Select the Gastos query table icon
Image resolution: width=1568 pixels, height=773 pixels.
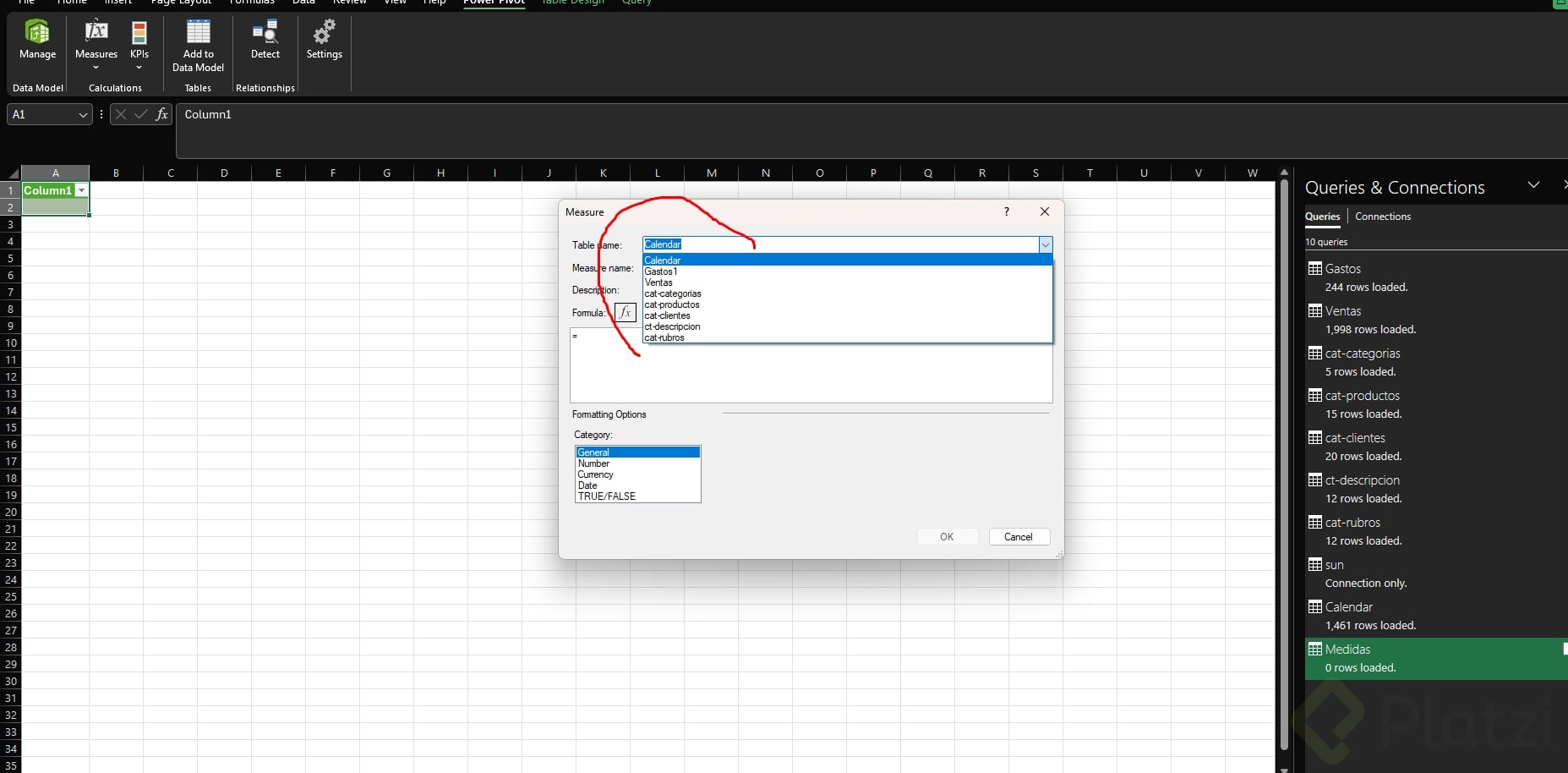coord(1314,268)
